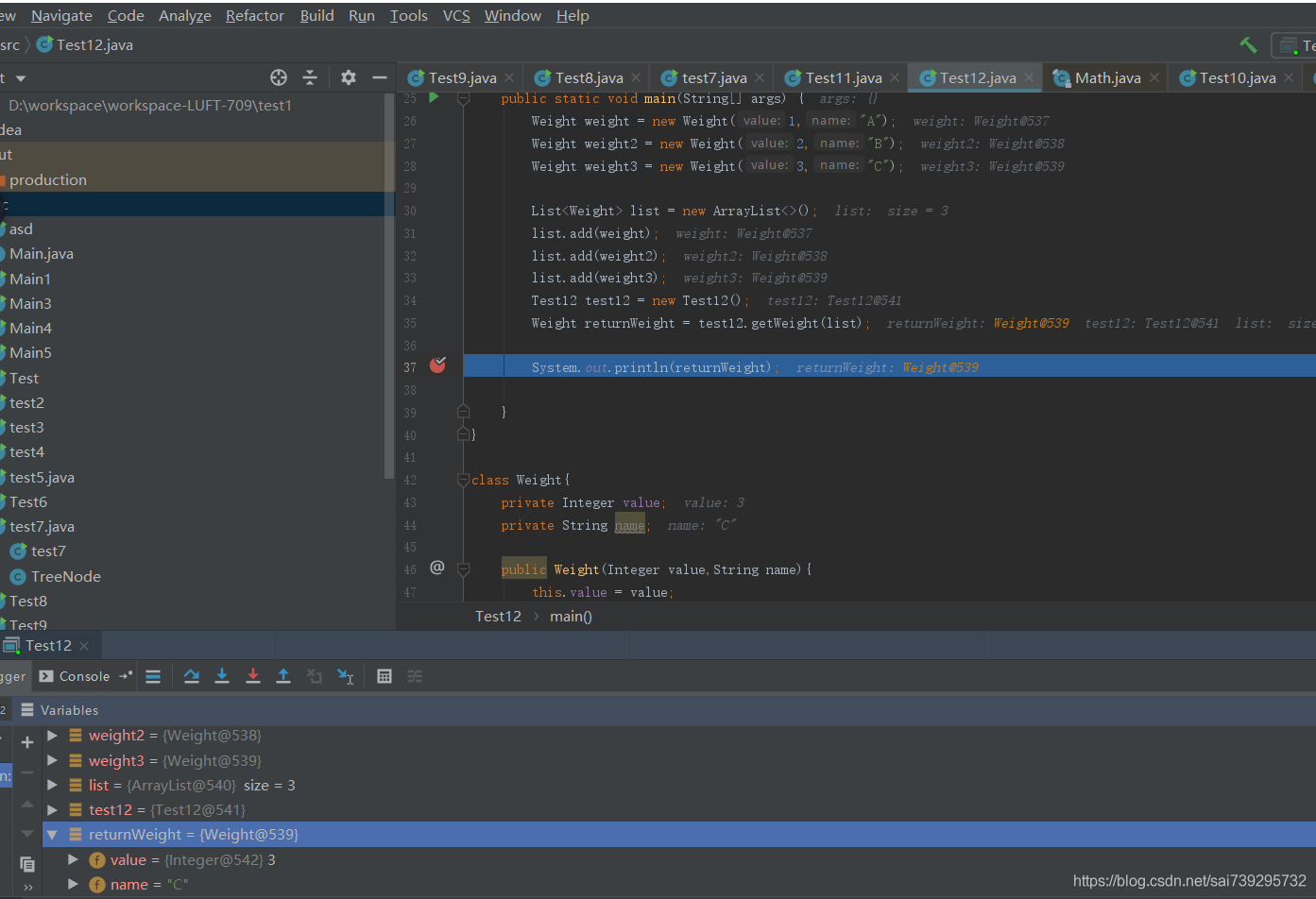This screenshot has height=899, width=1316.
Task: Select TreeNode class in project tree
Action: 65,576
